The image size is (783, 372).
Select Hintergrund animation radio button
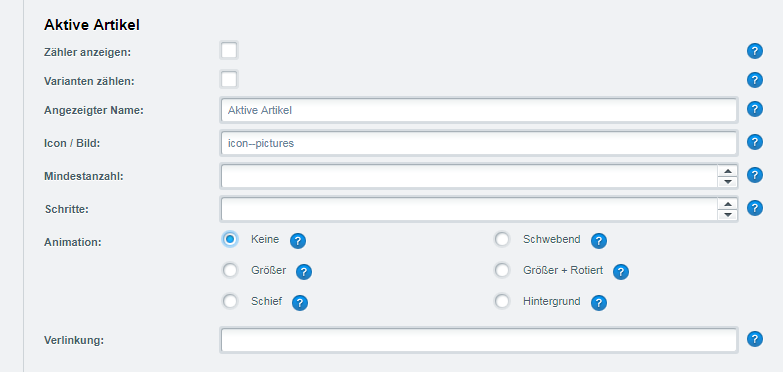[x=502, y=302]
